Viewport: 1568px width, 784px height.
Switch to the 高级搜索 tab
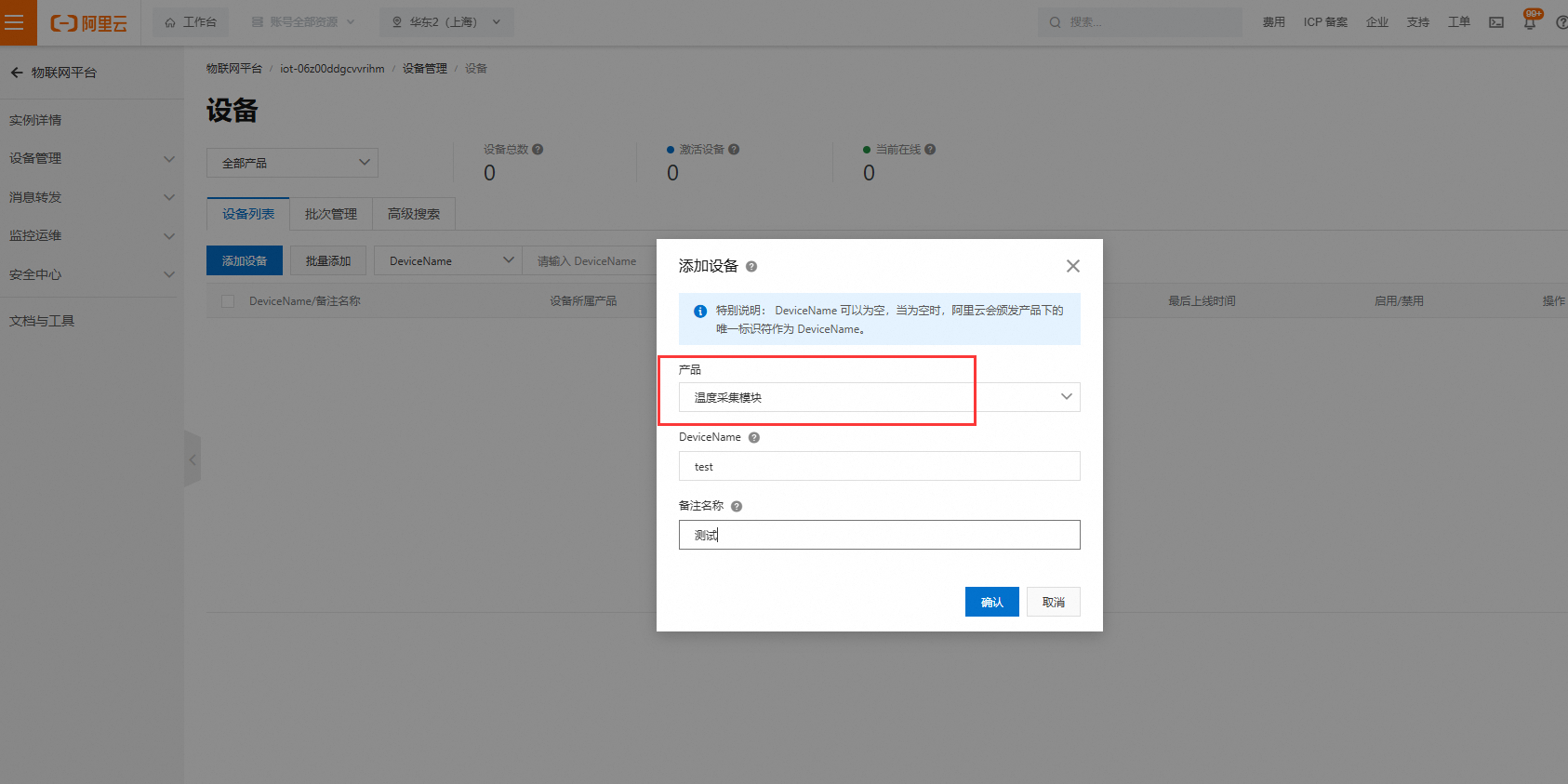(414, 214)
